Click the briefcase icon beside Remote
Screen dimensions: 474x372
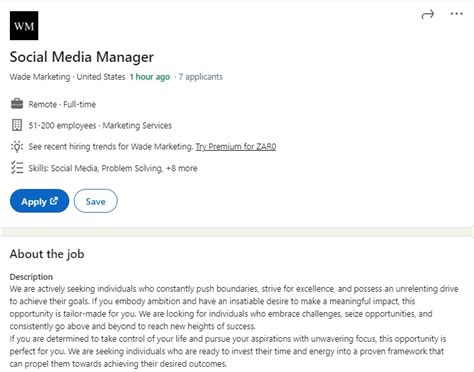[17, 104]
